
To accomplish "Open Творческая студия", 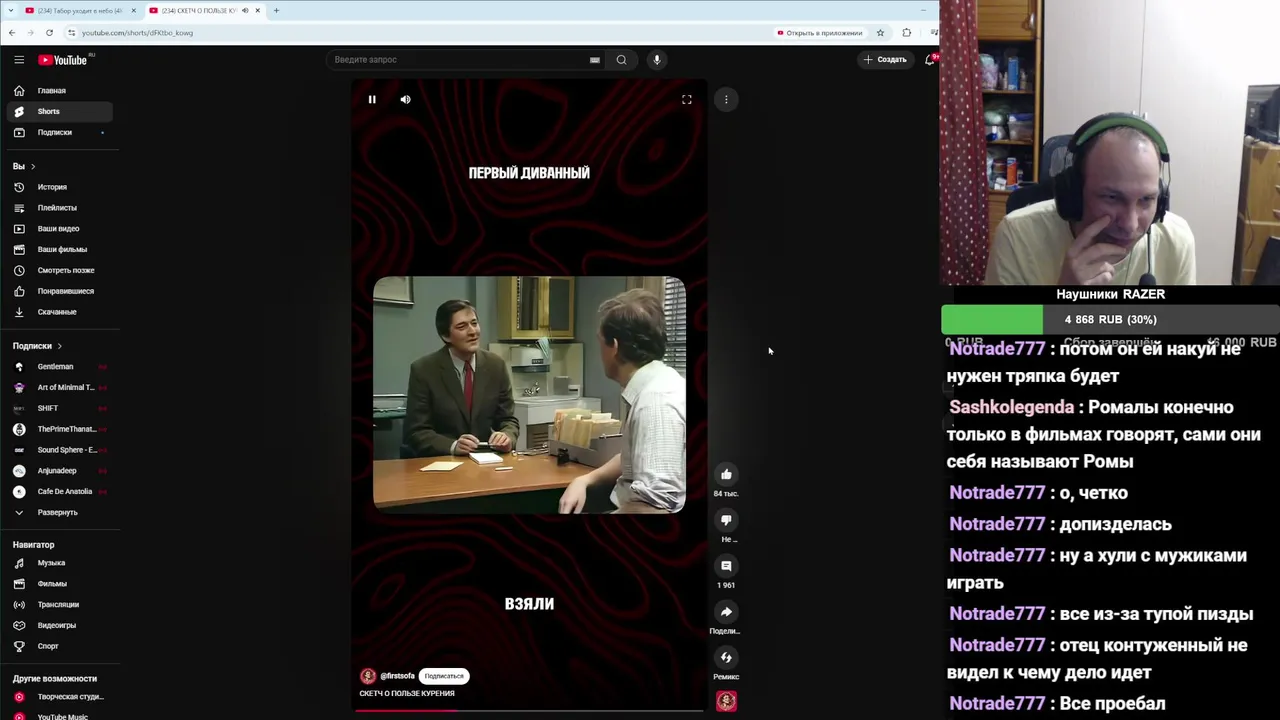I will [x=60, y=697].
